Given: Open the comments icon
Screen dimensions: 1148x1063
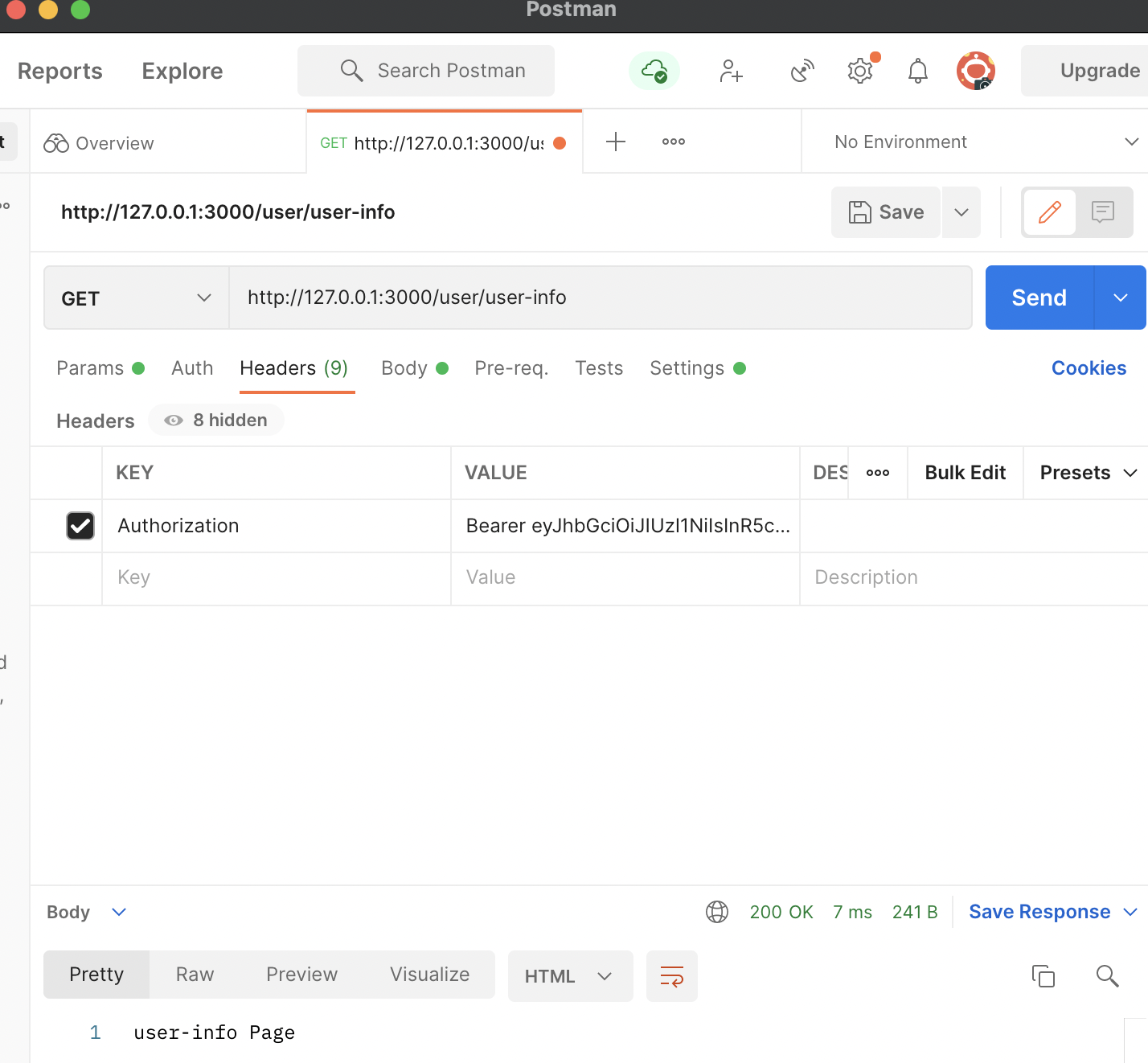Looking at the screenshot, I should 1103,212.
